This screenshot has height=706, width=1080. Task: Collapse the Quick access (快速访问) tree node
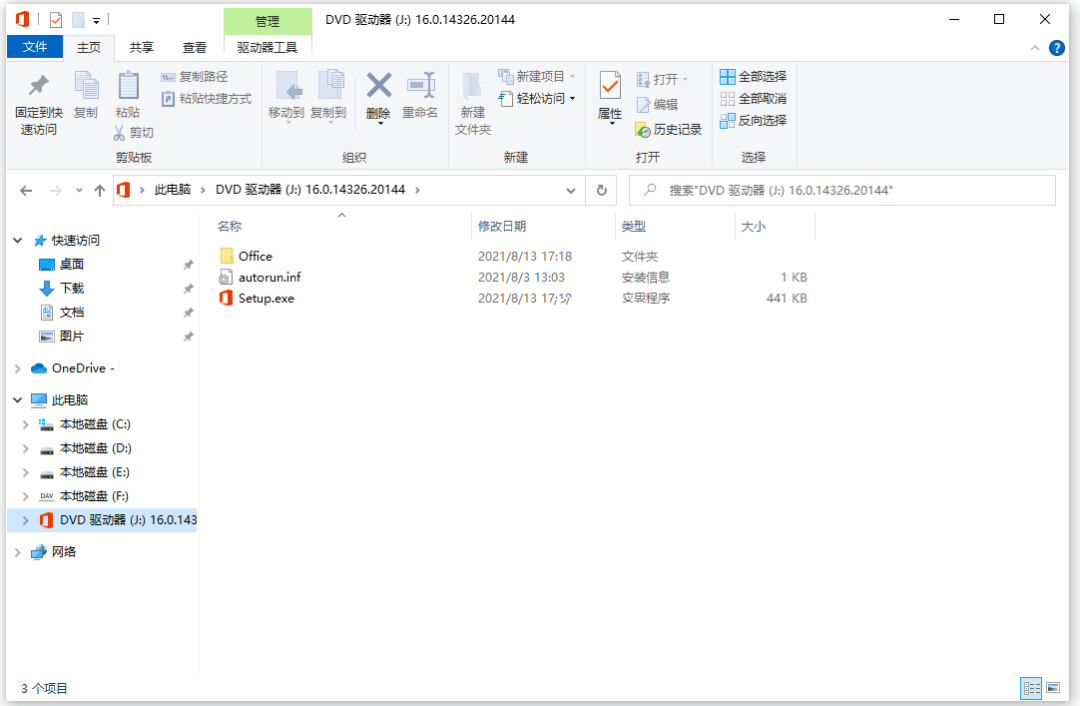[18, 240]
